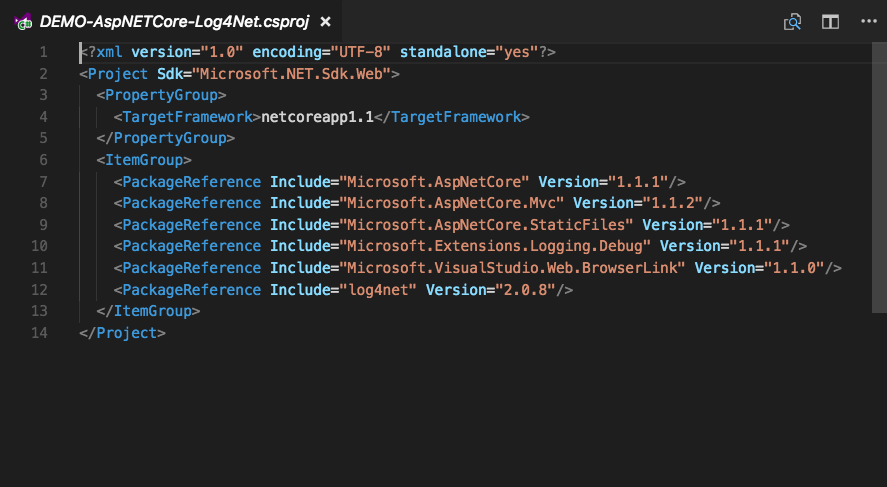Viewport: 887px width, 487px height.
Task: Close the DEMO-AspNETCore-Log4Net.csproj tab
Action: click(325, 21)
